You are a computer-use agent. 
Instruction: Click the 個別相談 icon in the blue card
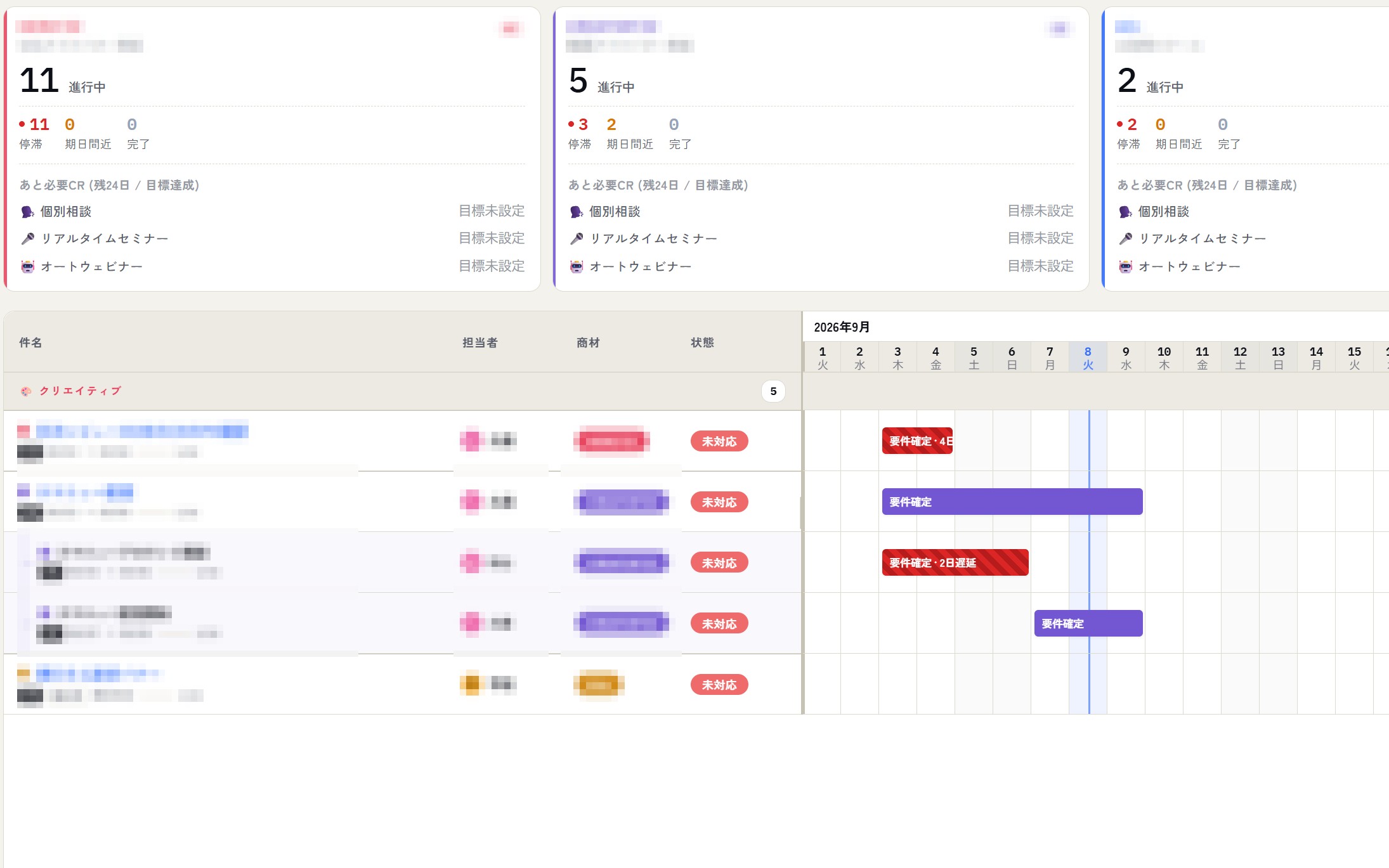point(1125,212)
